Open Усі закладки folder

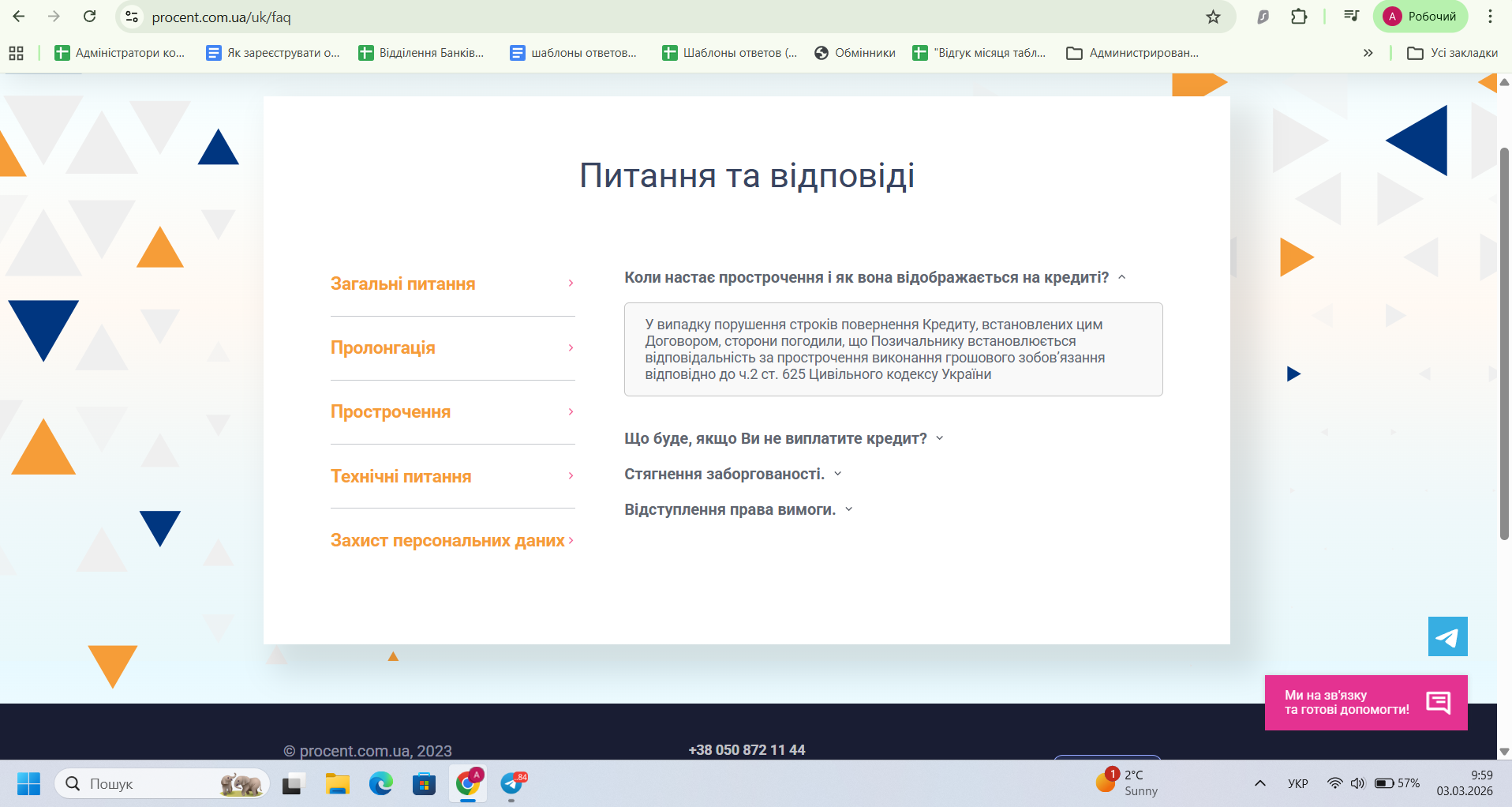click(1452, 53)
